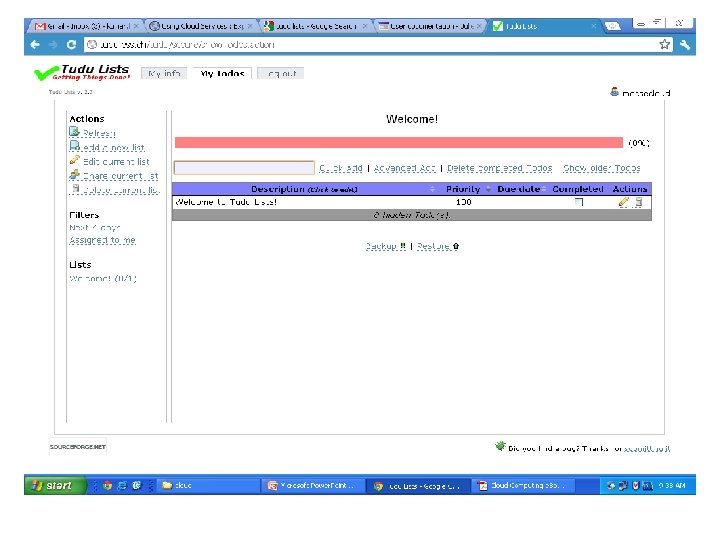Apply the Assigned to me filter
The width and height of the screenshot is (720, 540).
pyautogui.click(x=102, y=240)
